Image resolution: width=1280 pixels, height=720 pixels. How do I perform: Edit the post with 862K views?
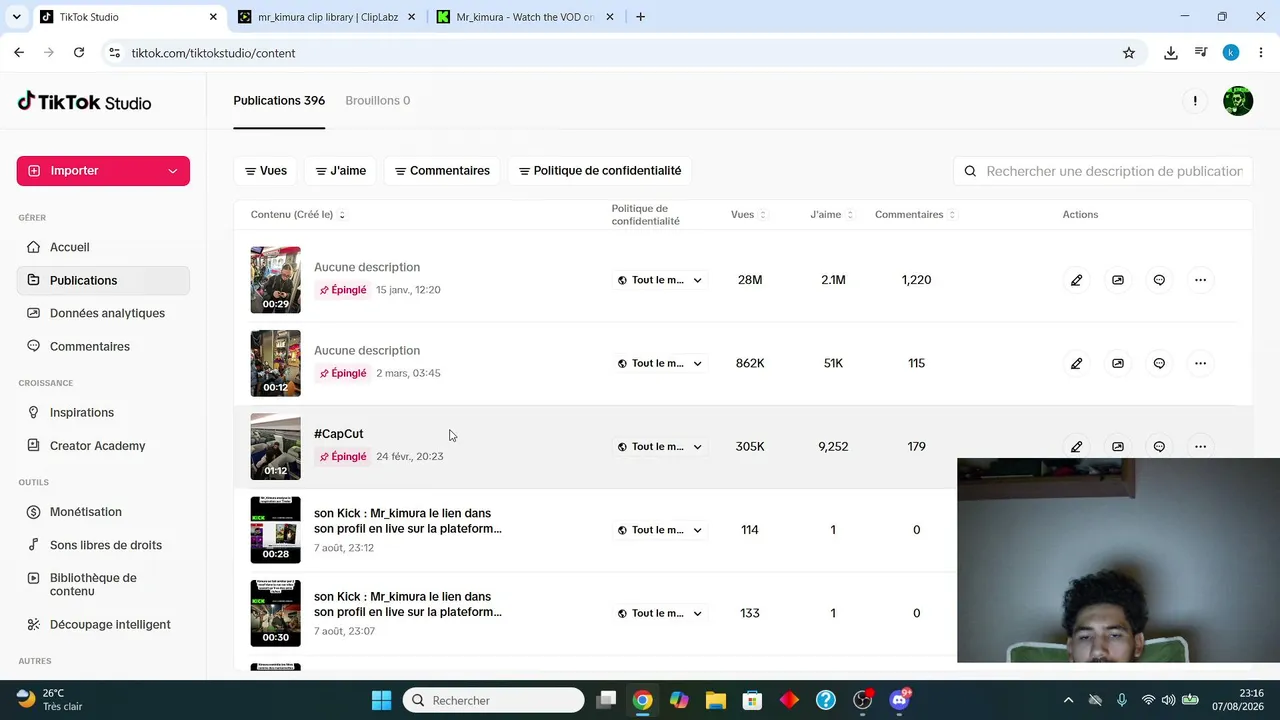[x=1076, y=363]
